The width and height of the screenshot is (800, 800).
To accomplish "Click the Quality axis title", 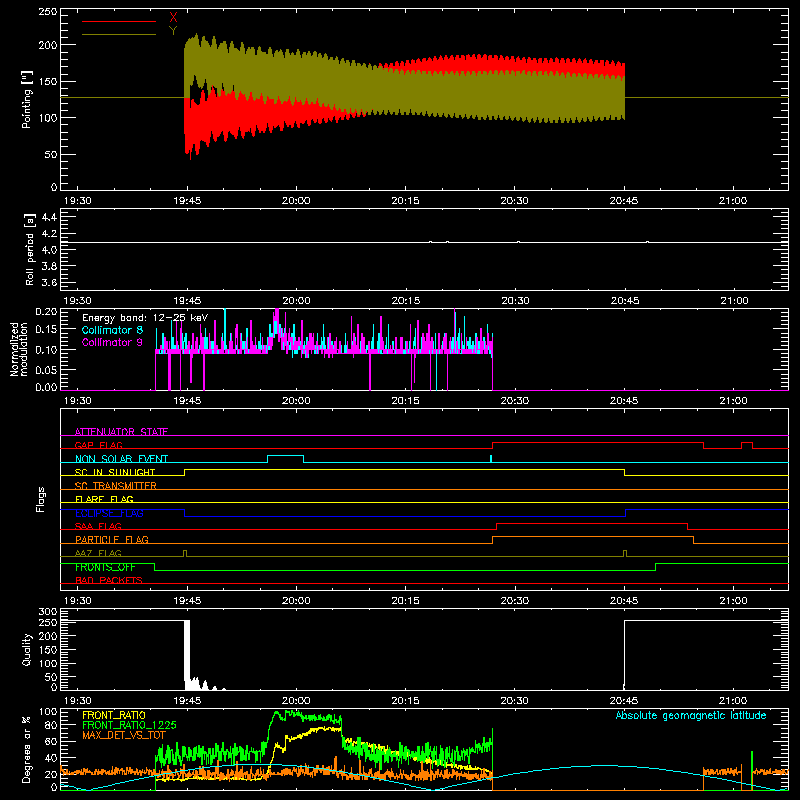I will pyautogui.click(x=27, y=649).
